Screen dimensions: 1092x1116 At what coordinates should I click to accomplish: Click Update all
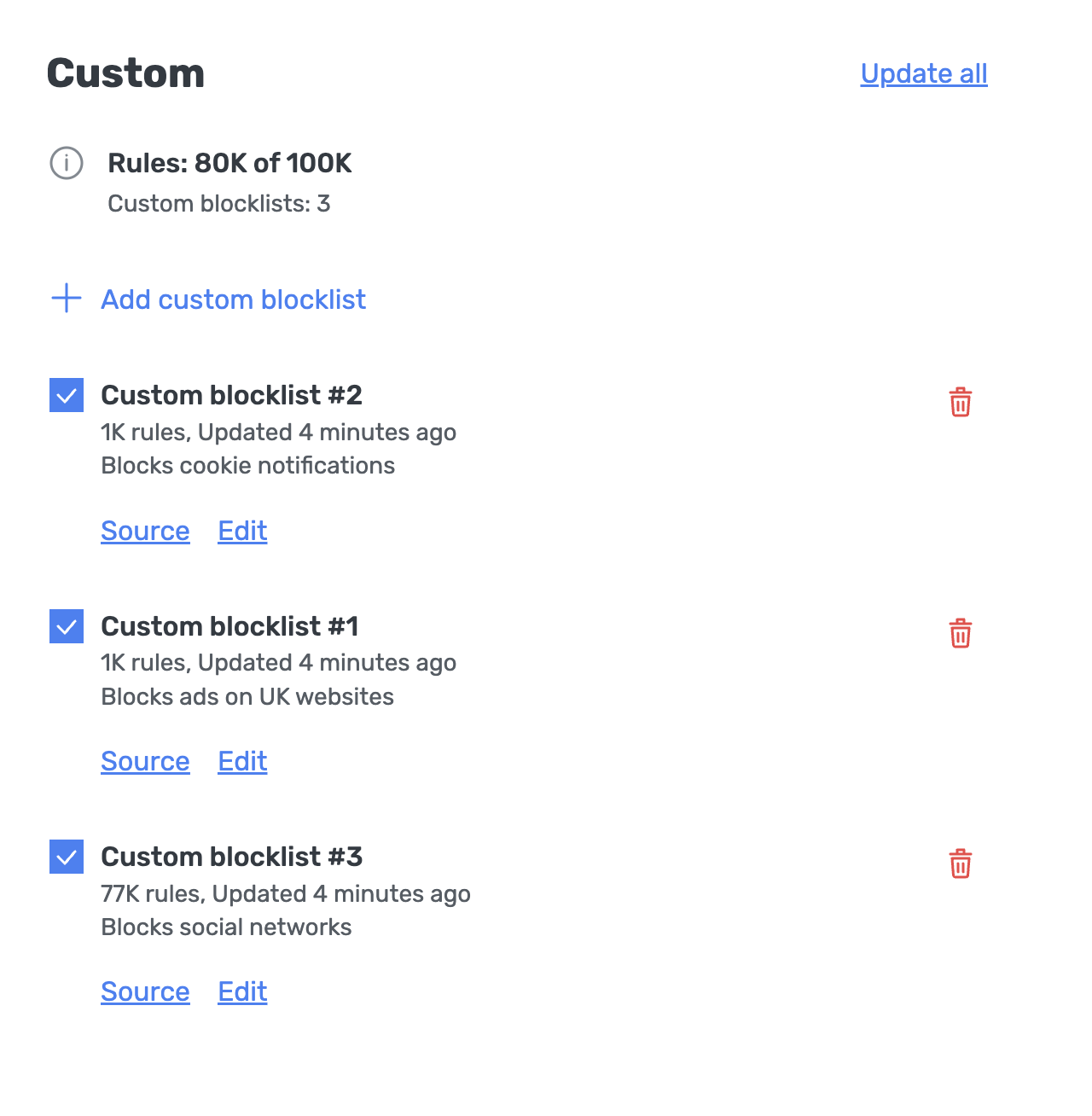(x=923, y=74)
